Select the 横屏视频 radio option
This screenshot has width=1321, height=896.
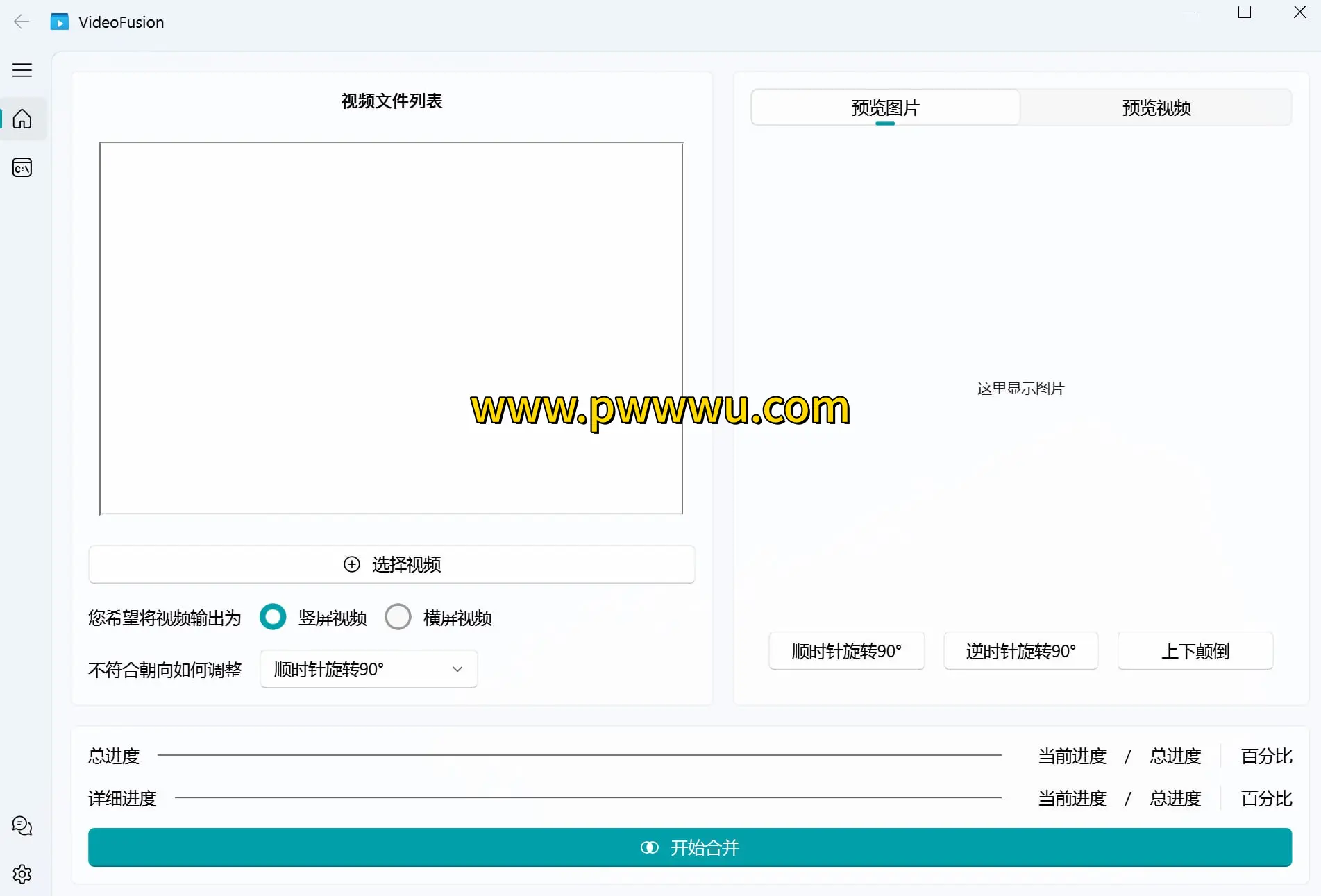pos(398,617)
